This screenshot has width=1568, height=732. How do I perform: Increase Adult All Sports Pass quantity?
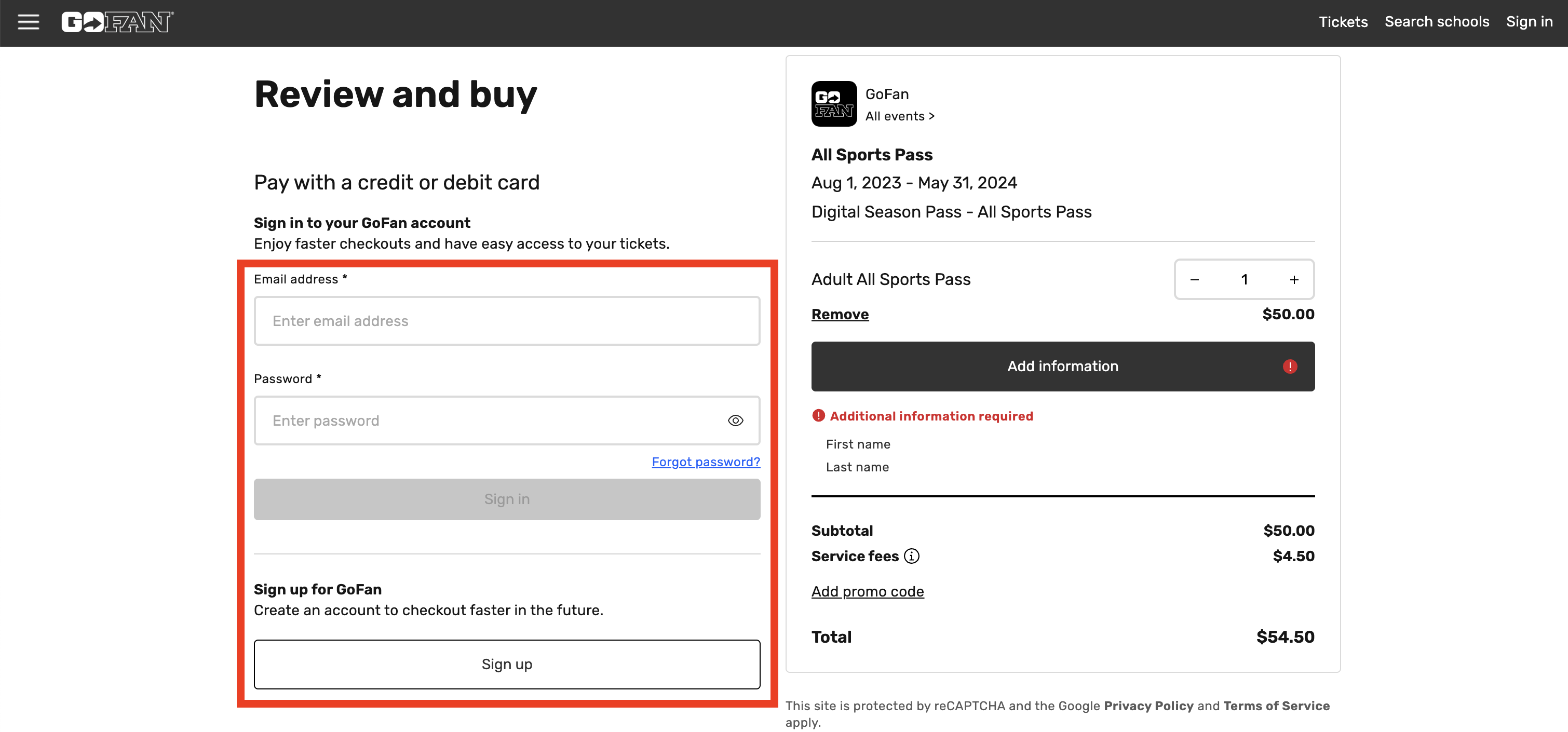(1294, 279)
